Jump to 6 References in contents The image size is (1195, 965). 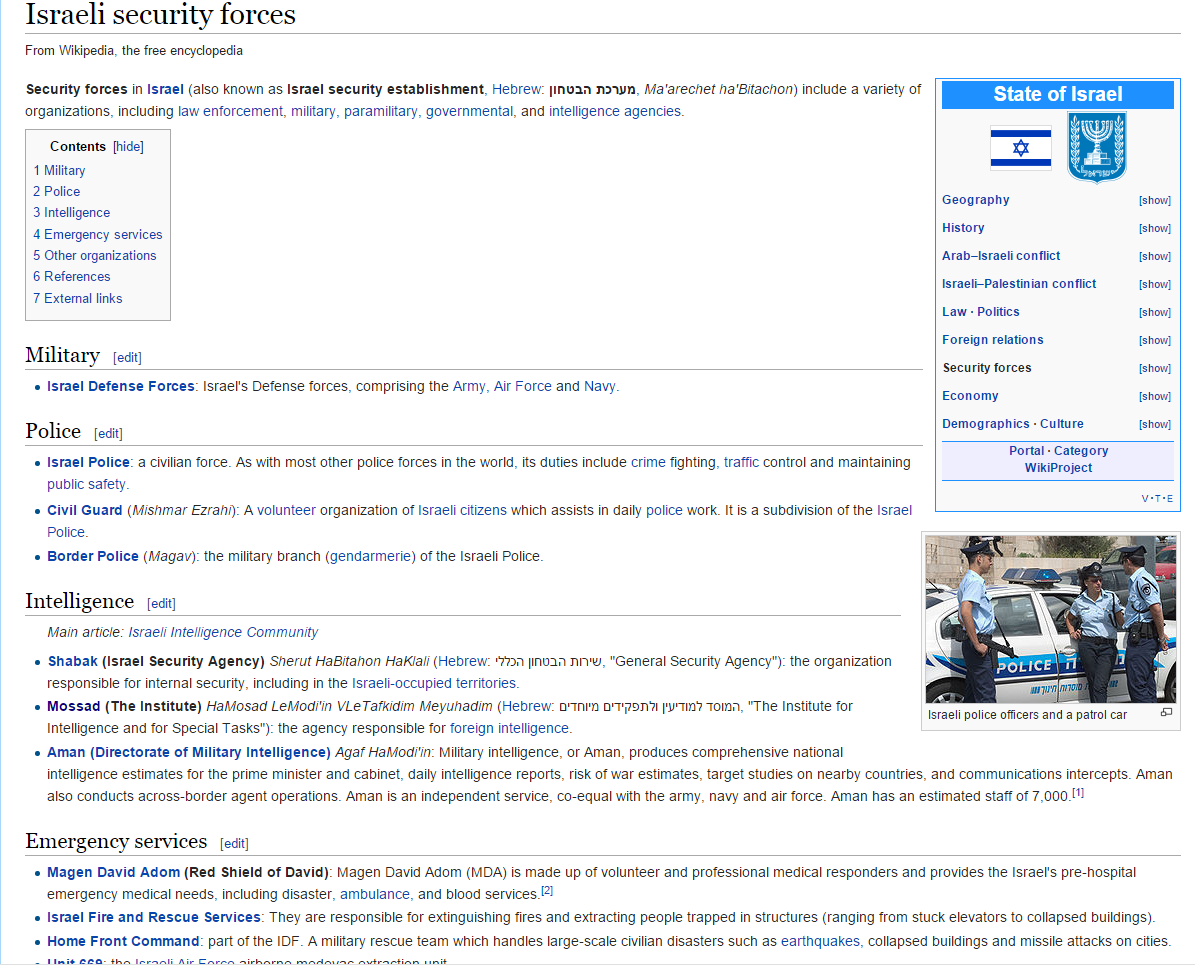72,277
